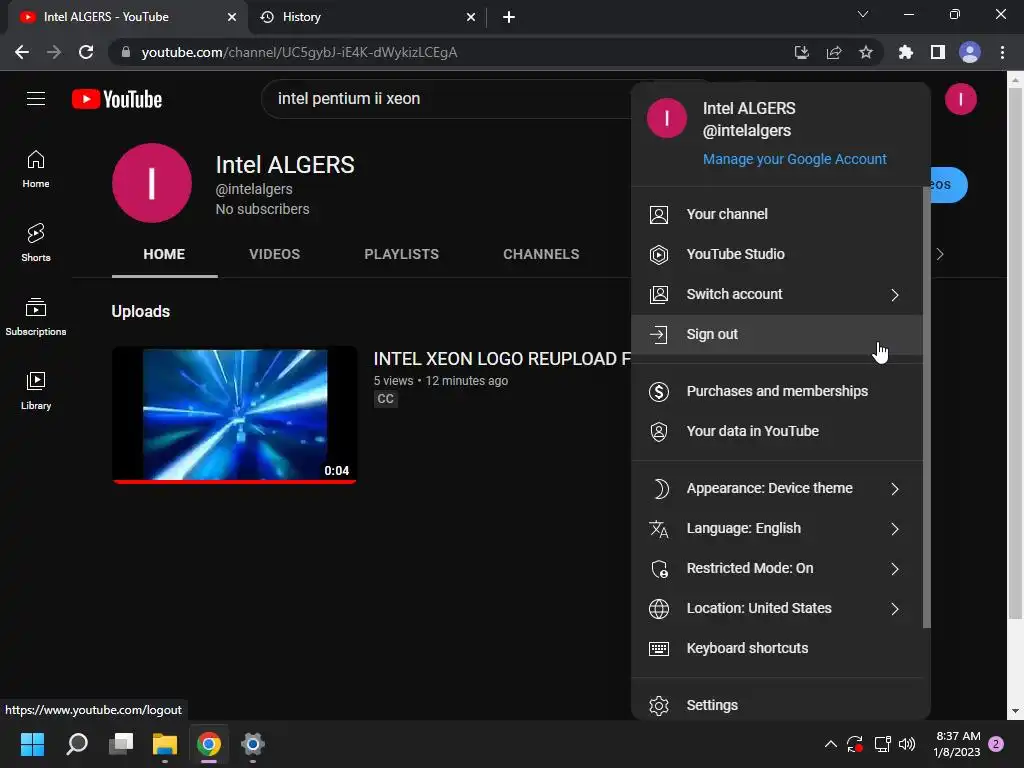Image resolution: width=1024 pixels, height=768 pixels.
Task: Click the share this page icon
Action: tap(833, 52)
